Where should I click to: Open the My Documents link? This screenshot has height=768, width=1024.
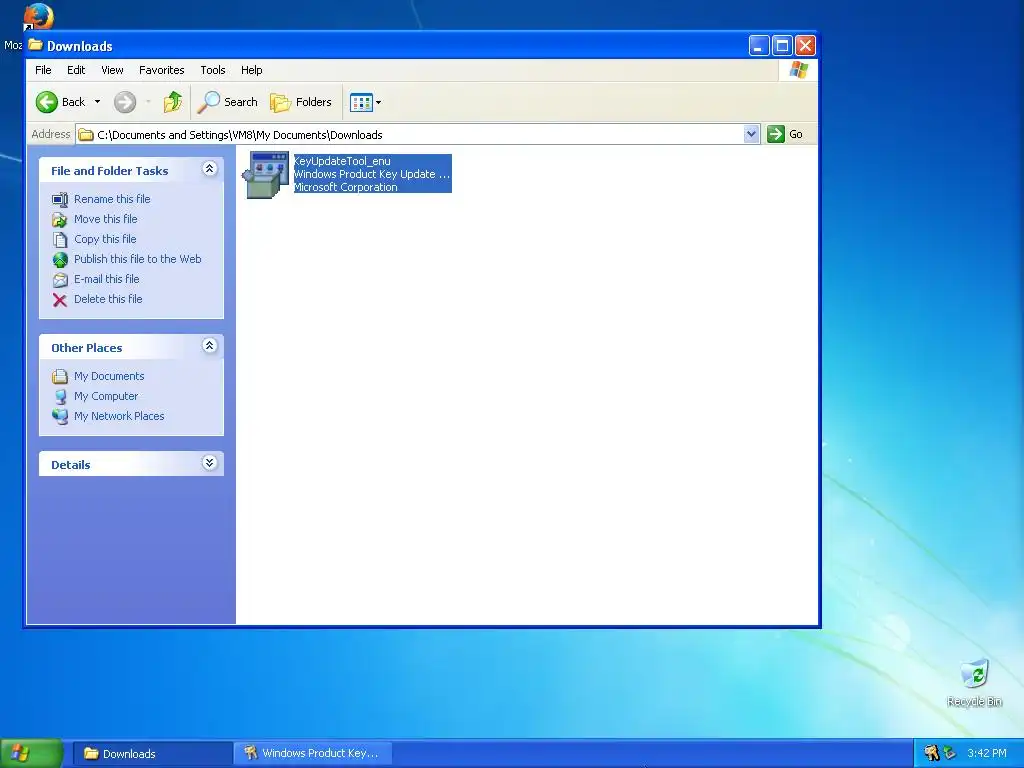109,376
